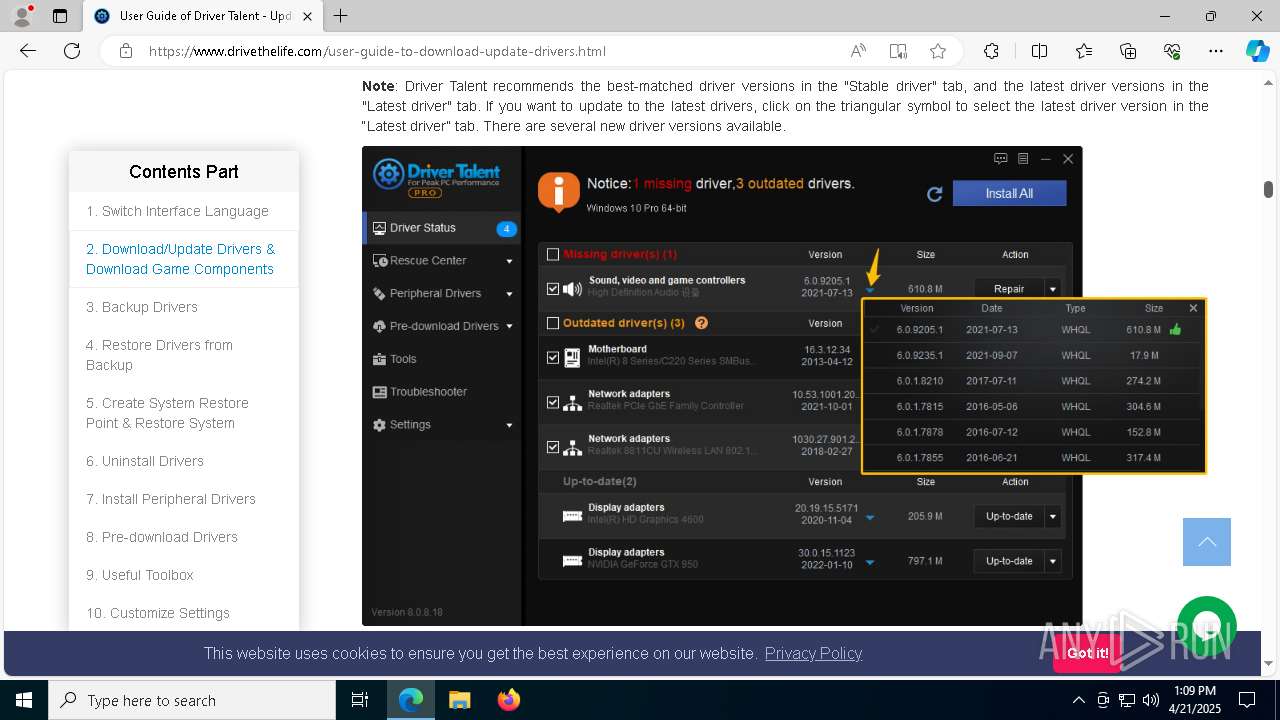Screen dimensions: 1280x720
Task: Open the notifications center icon
Action: pos(1247,700)
